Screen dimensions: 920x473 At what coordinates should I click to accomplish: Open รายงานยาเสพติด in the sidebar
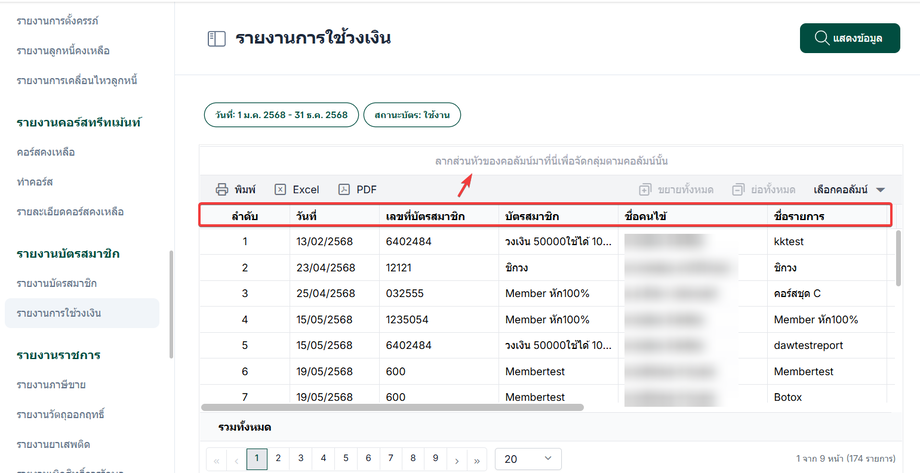(x=53, y=444)
